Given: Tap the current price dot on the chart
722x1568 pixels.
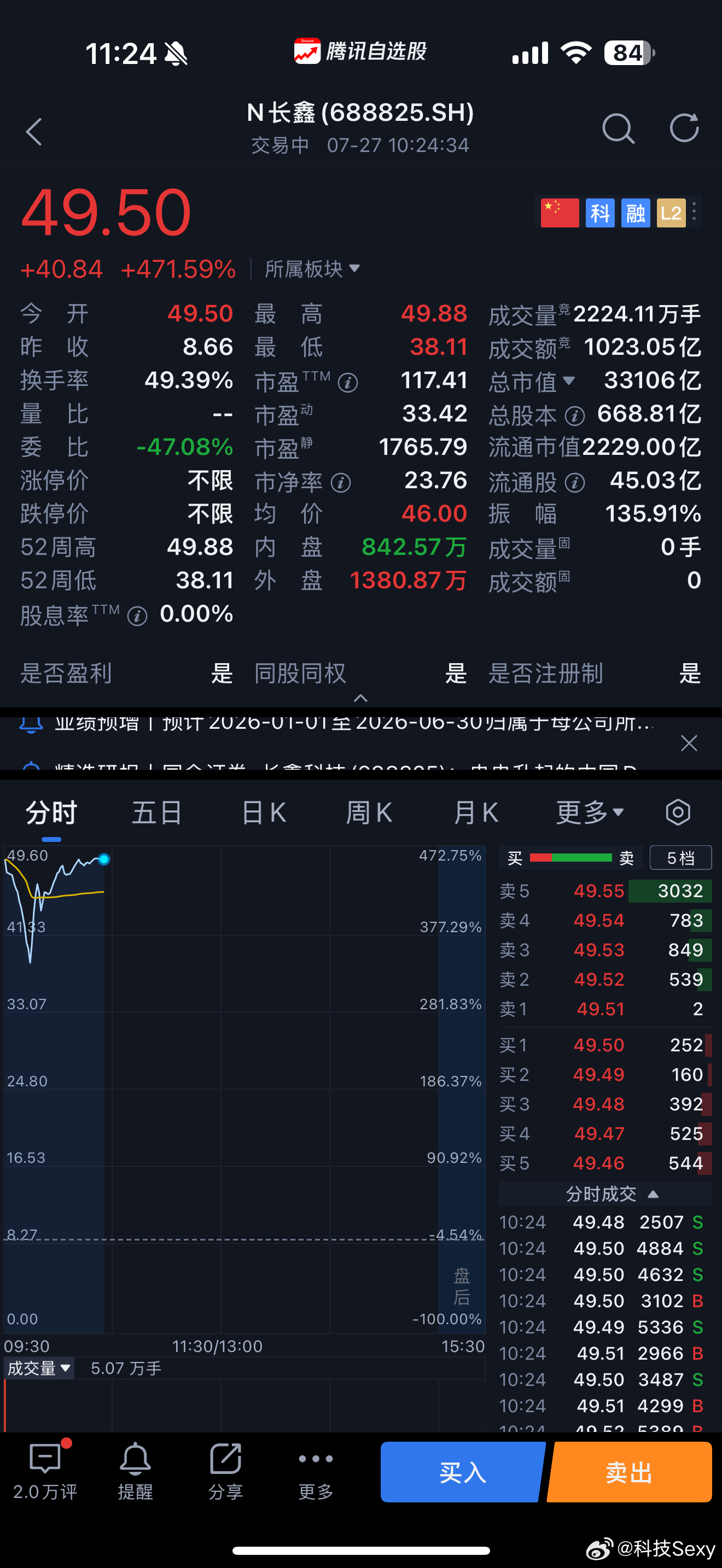Looking at the screenshot, I should pyautogui.click(x=104, y=859).
